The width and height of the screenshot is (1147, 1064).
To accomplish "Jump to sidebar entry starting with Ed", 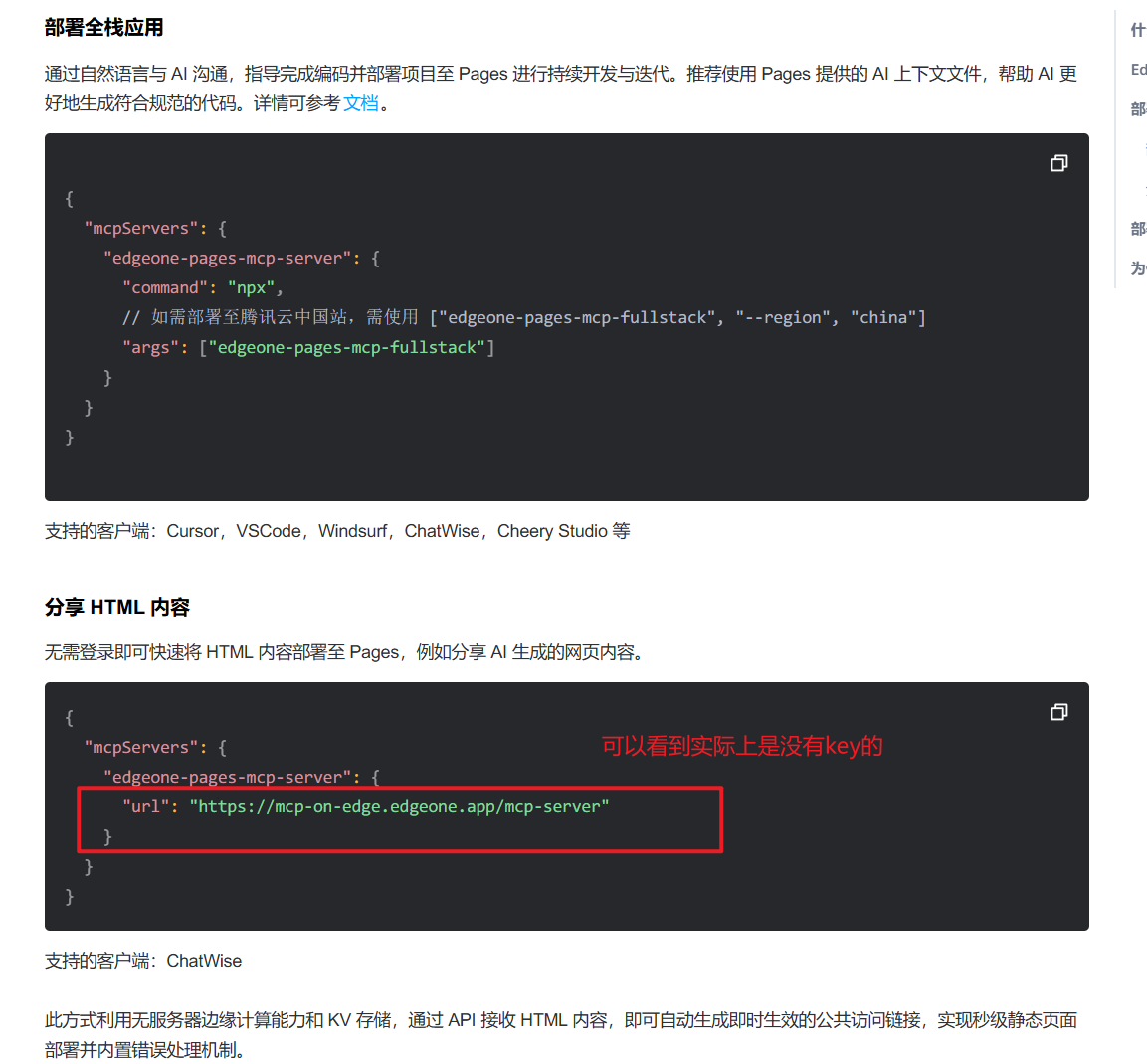I will (1138, 70).
